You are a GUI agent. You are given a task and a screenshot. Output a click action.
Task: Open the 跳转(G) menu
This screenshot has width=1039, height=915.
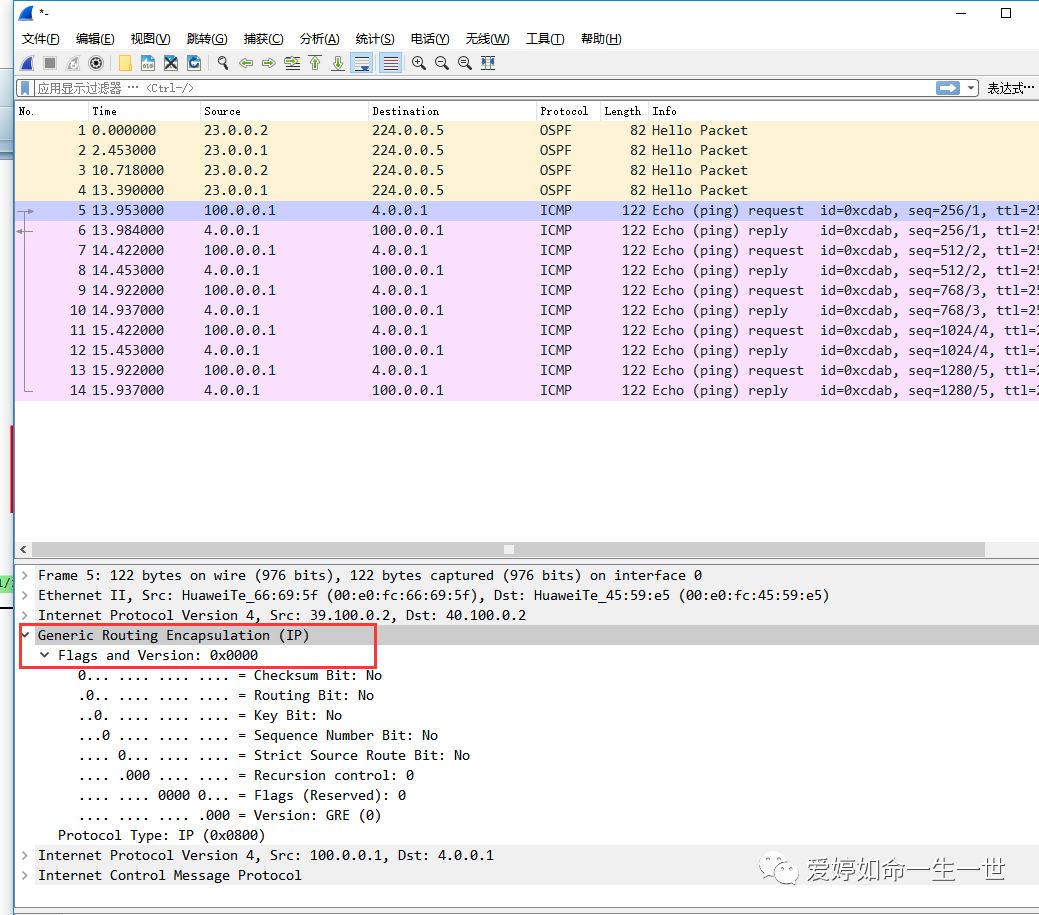(207, 39)
